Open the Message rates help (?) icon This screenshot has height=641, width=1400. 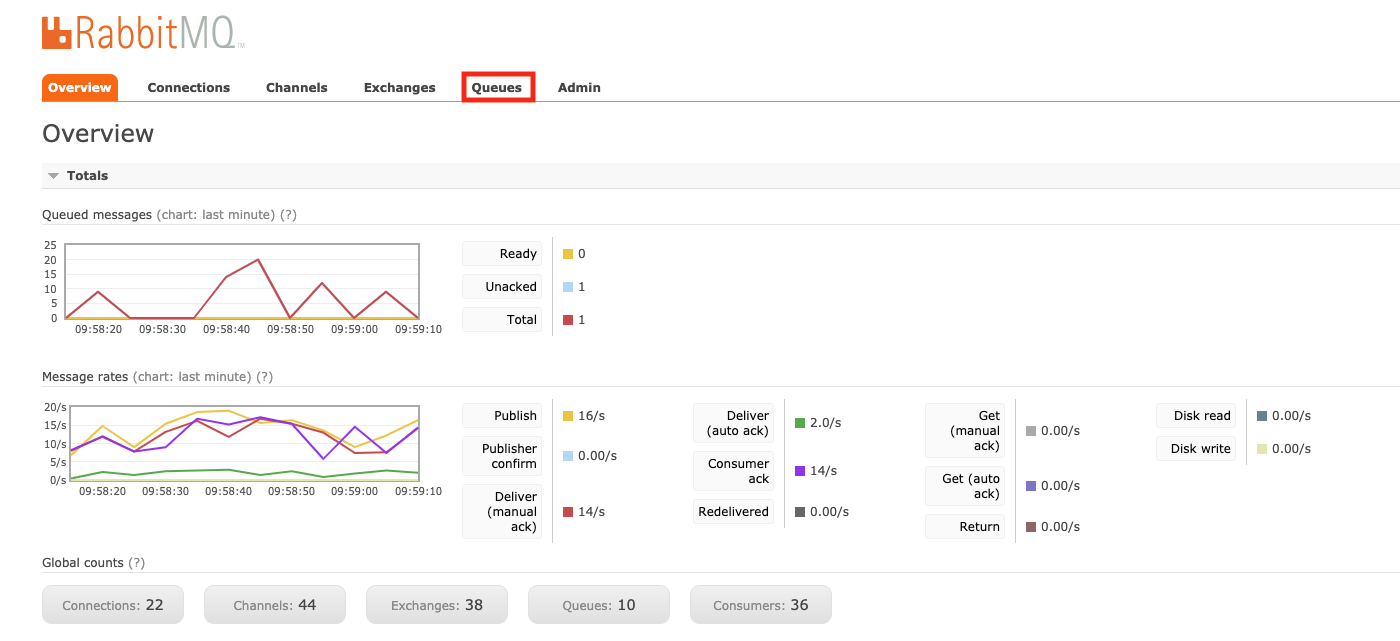[264, 377]
